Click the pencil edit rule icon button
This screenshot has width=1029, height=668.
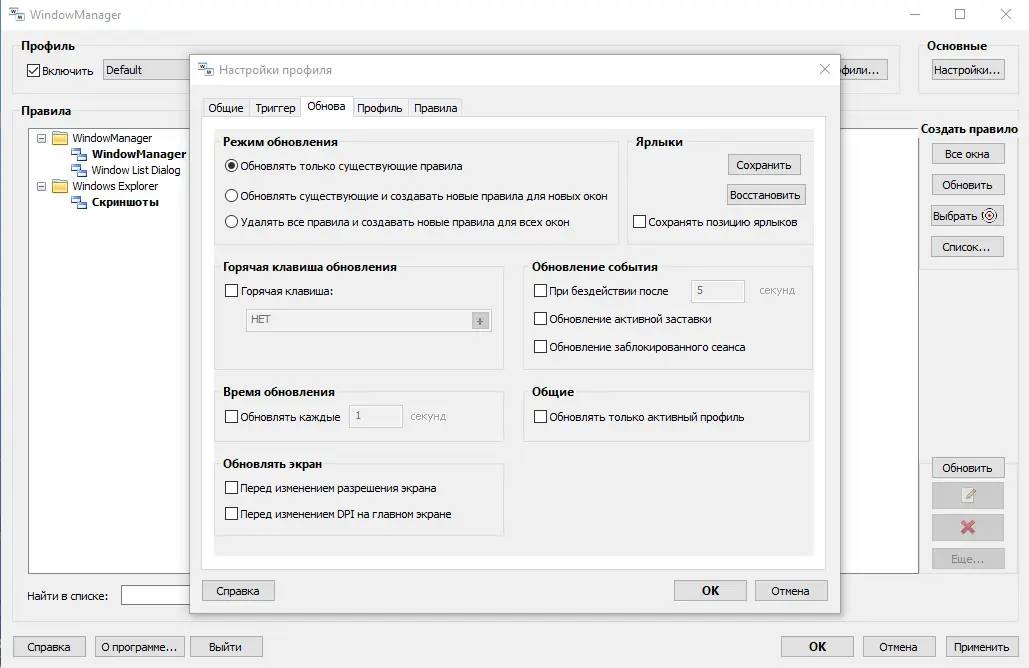coord(967,495)
